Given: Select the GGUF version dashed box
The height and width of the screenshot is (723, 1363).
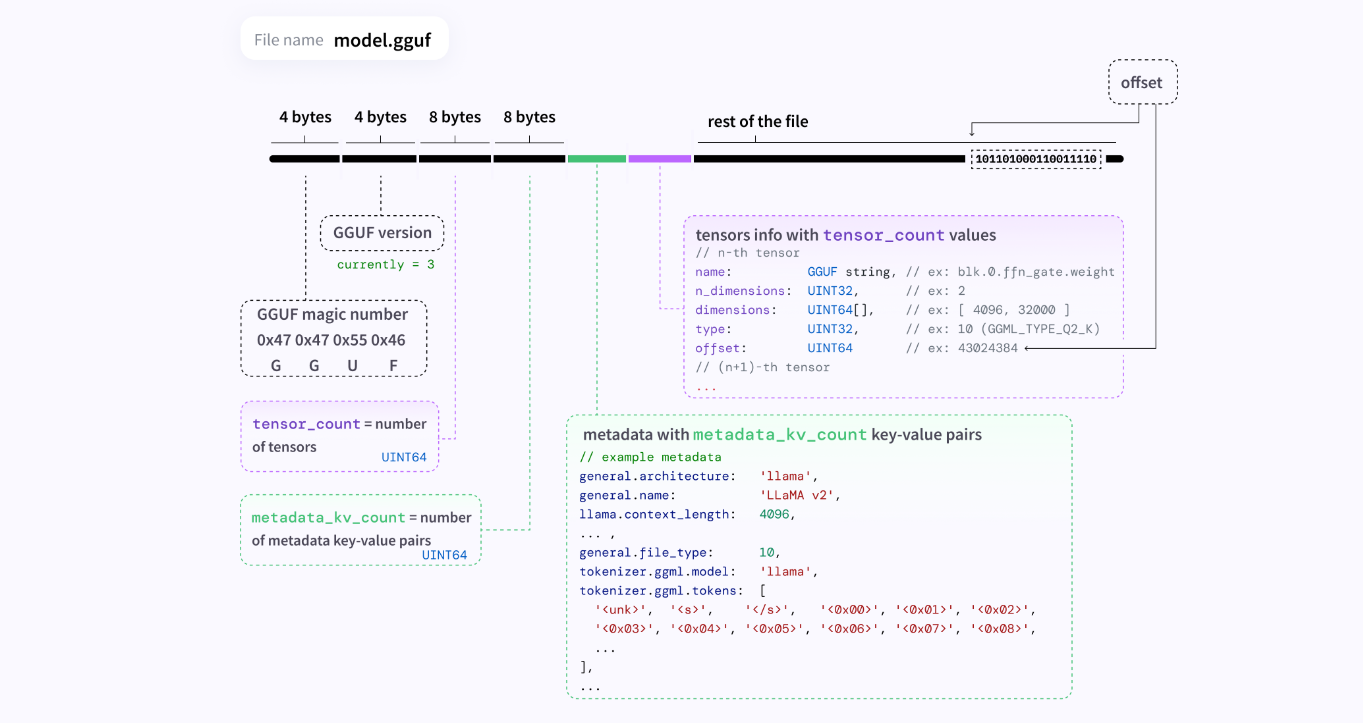Looking at the screenshot, I should click(x=382, y=233).
